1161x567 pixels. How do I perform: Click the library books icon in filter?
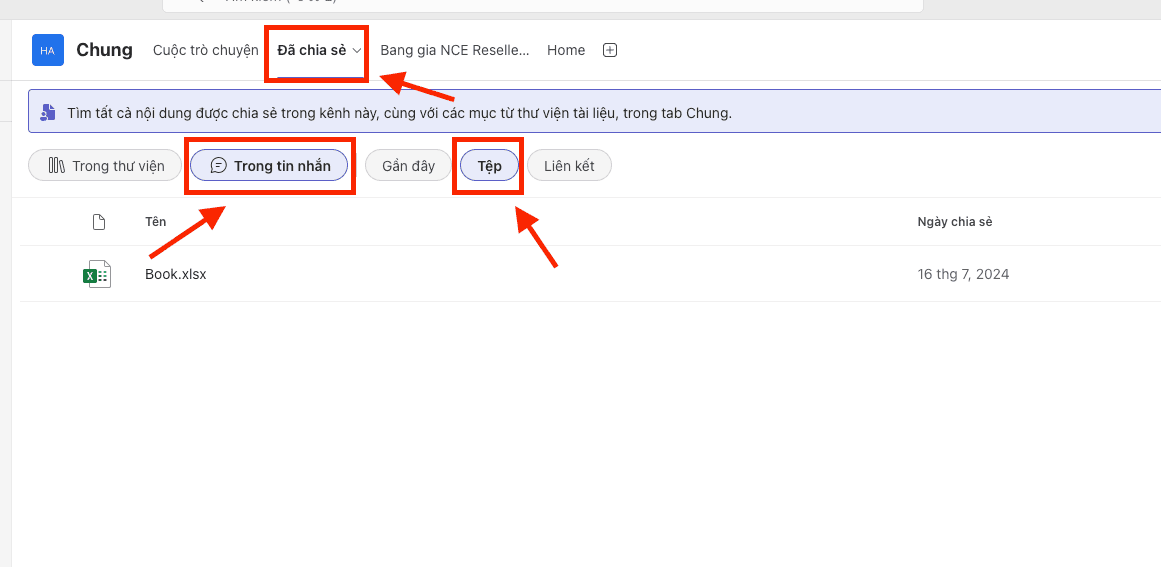tap(56, 166)
